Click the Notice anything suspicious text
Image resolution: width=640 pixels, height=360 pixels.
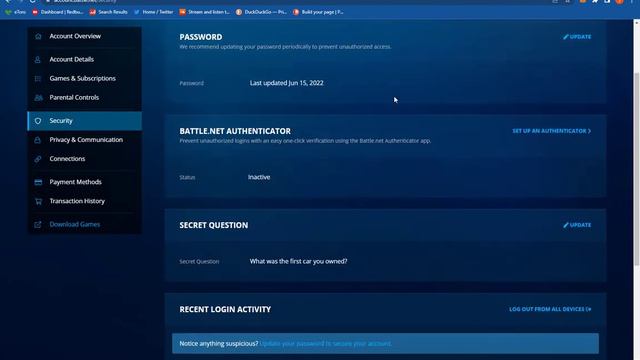[x=218, y=344]
